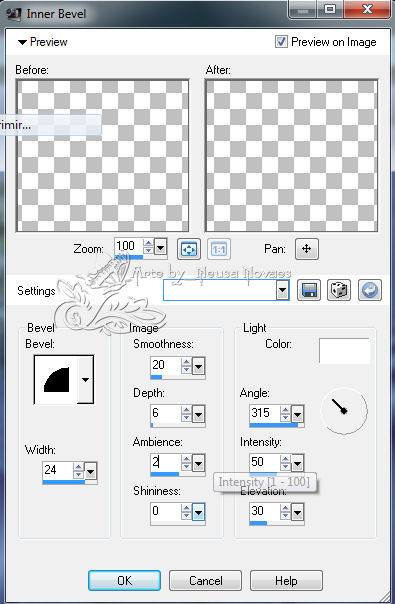Screen dimensions: 395x604
Task: Open the Bevel shape dropdown
Action: pos(85,379)
